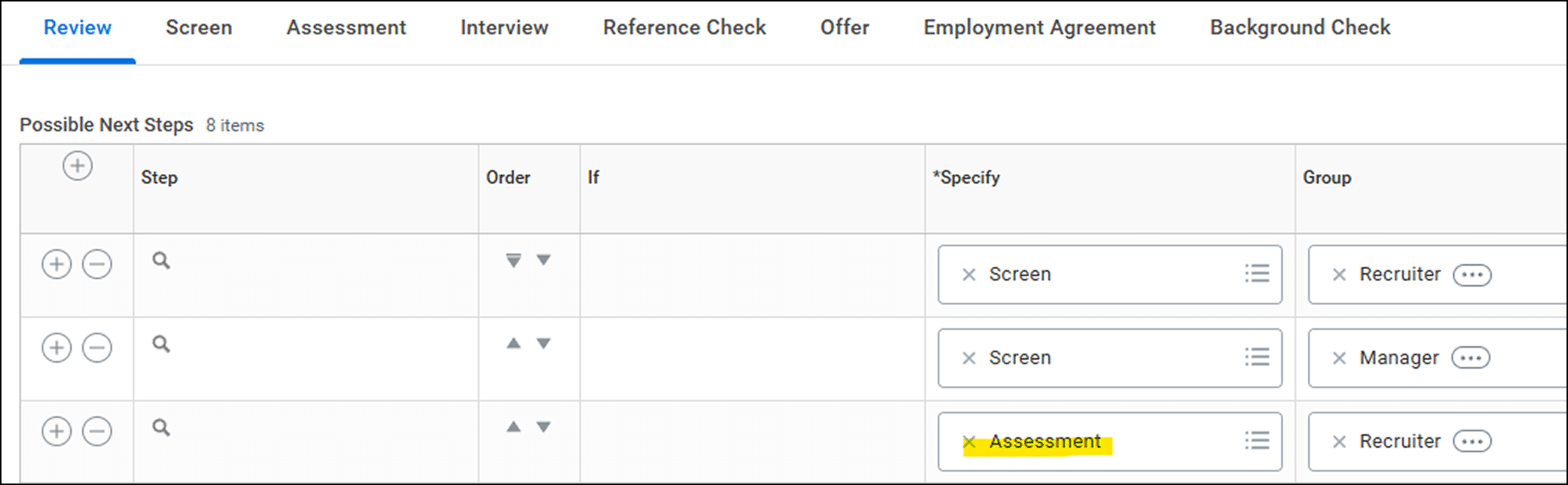Go to the Offer tab

click(x=844, y=28)
